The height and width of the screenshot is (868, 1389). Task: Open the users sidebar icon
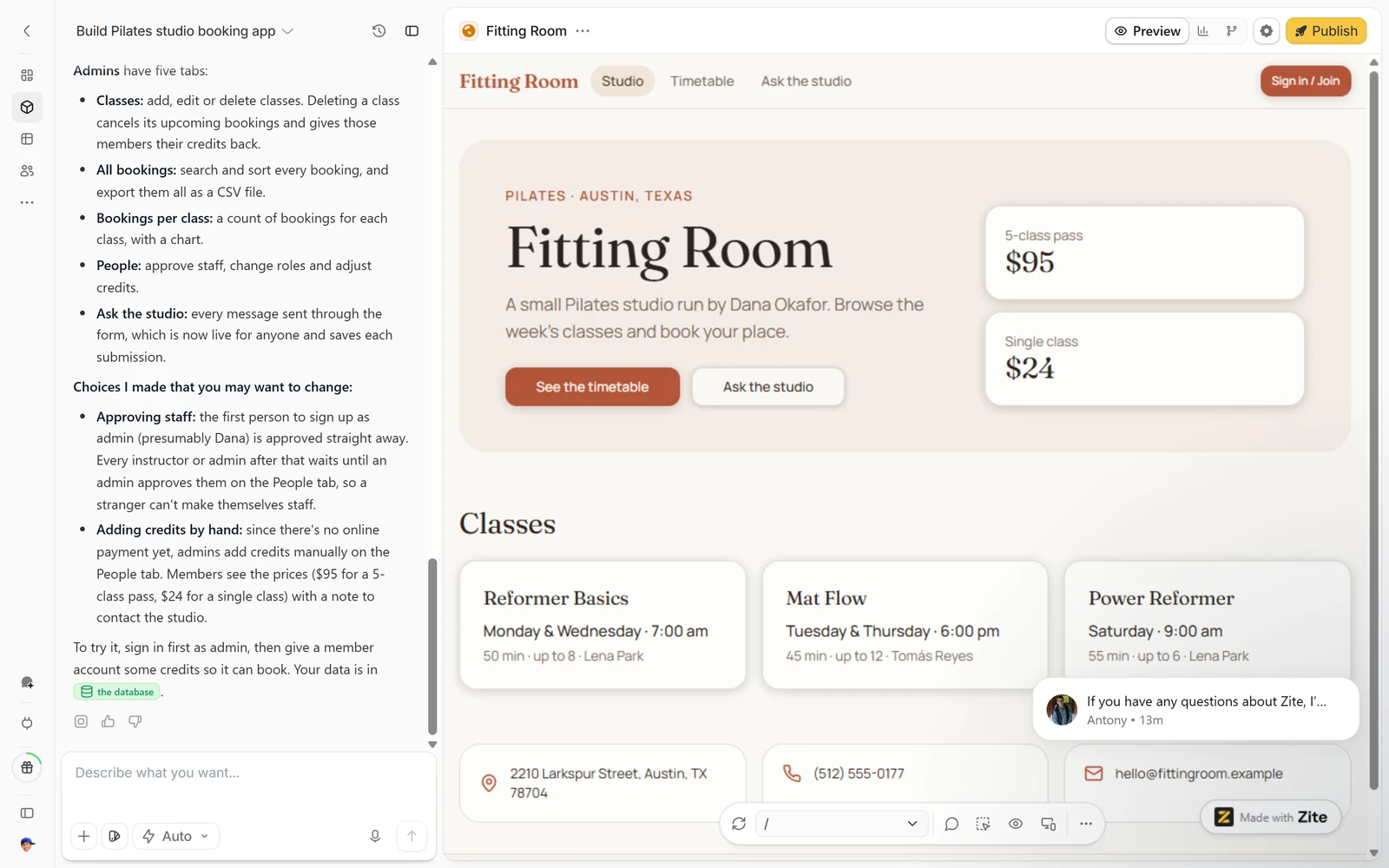(27, 171)
